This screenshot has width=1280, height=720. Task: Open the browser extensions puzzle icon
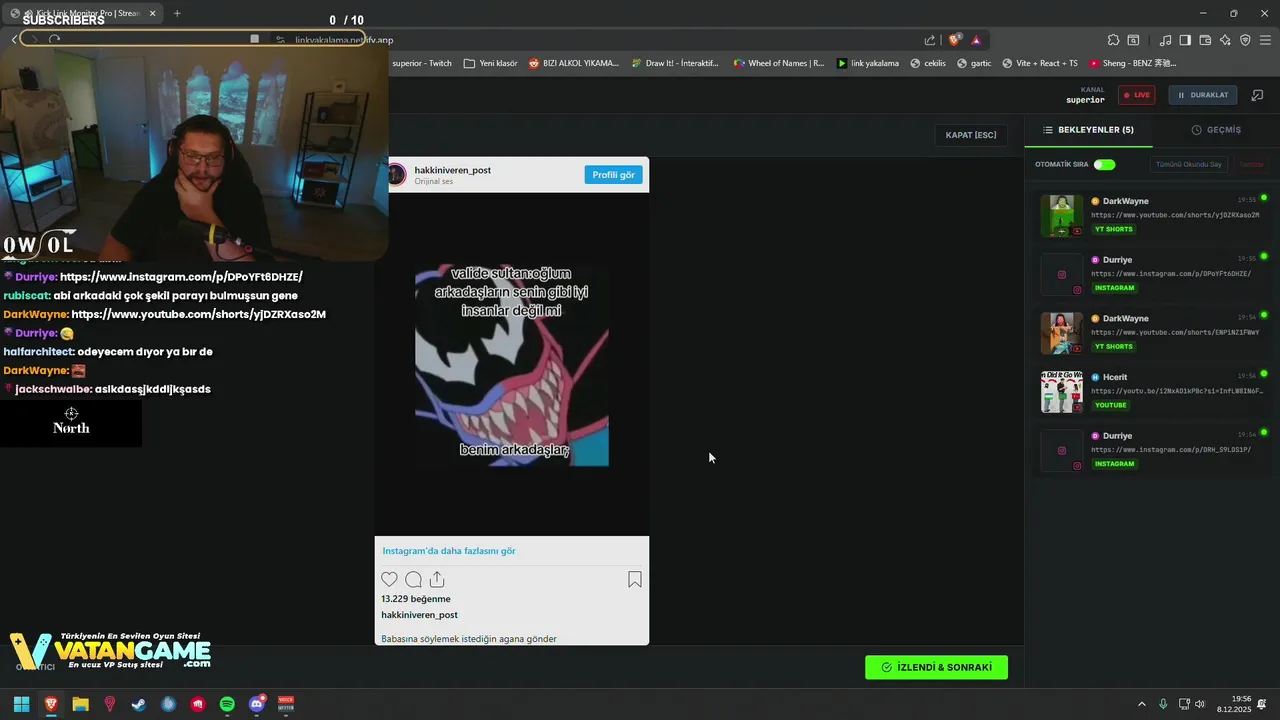click(1113, 40)
